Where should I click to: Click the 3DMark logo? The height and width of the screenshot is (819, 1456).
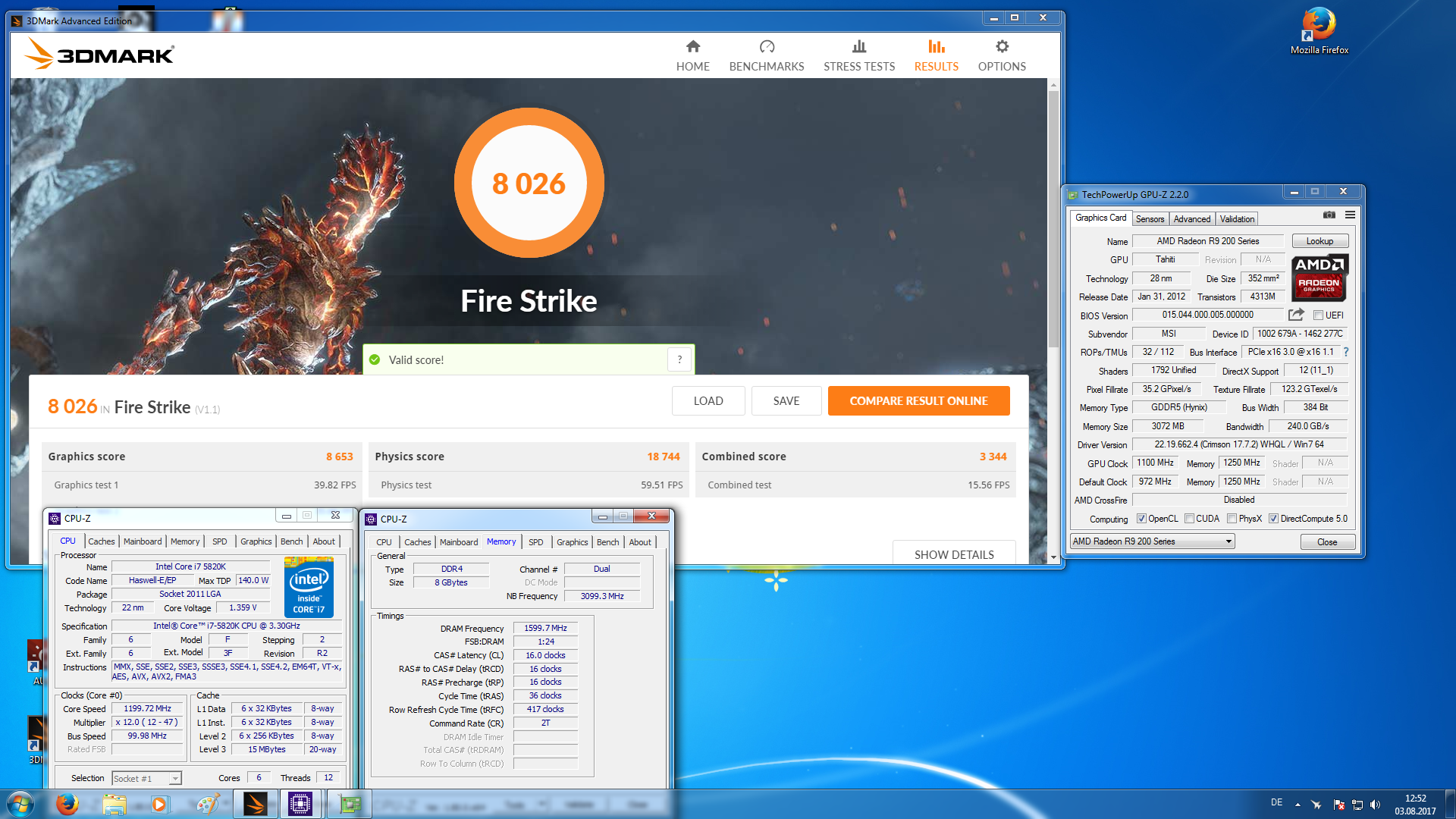(99, 54)
